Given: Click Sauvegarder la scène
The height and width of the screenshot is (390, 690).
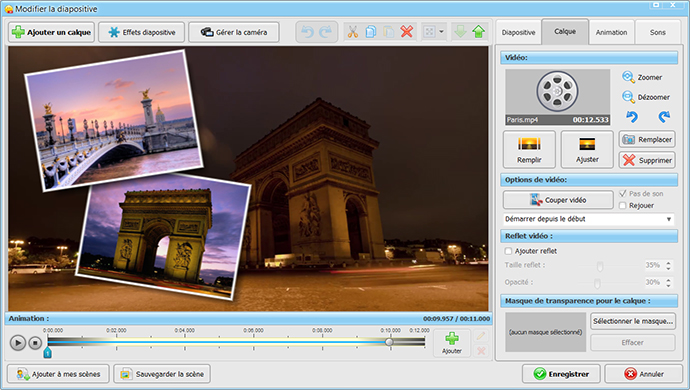Looking at the screenshot, I should [162, 374].
